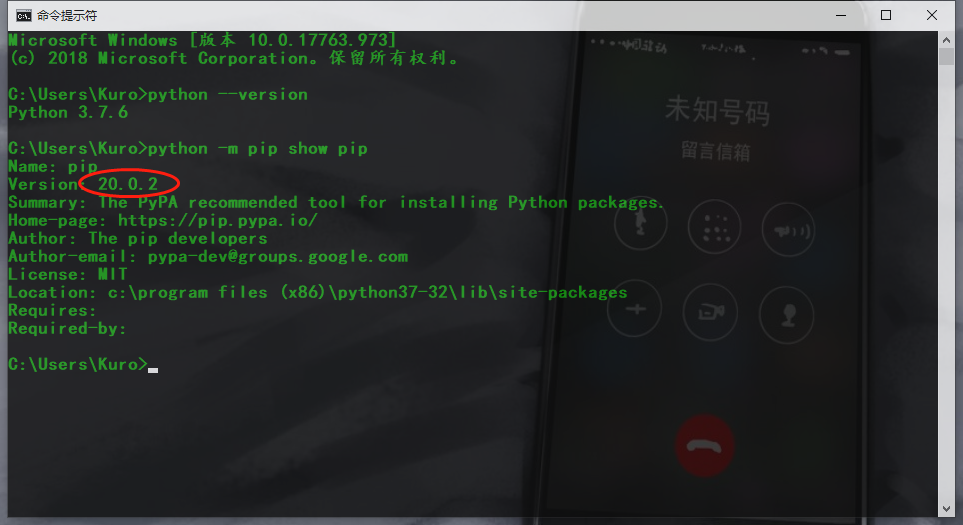Tap the mute microphone icon on phone
Image resolution: width=963 pixels, height=525 pixels.
(641, 223)
